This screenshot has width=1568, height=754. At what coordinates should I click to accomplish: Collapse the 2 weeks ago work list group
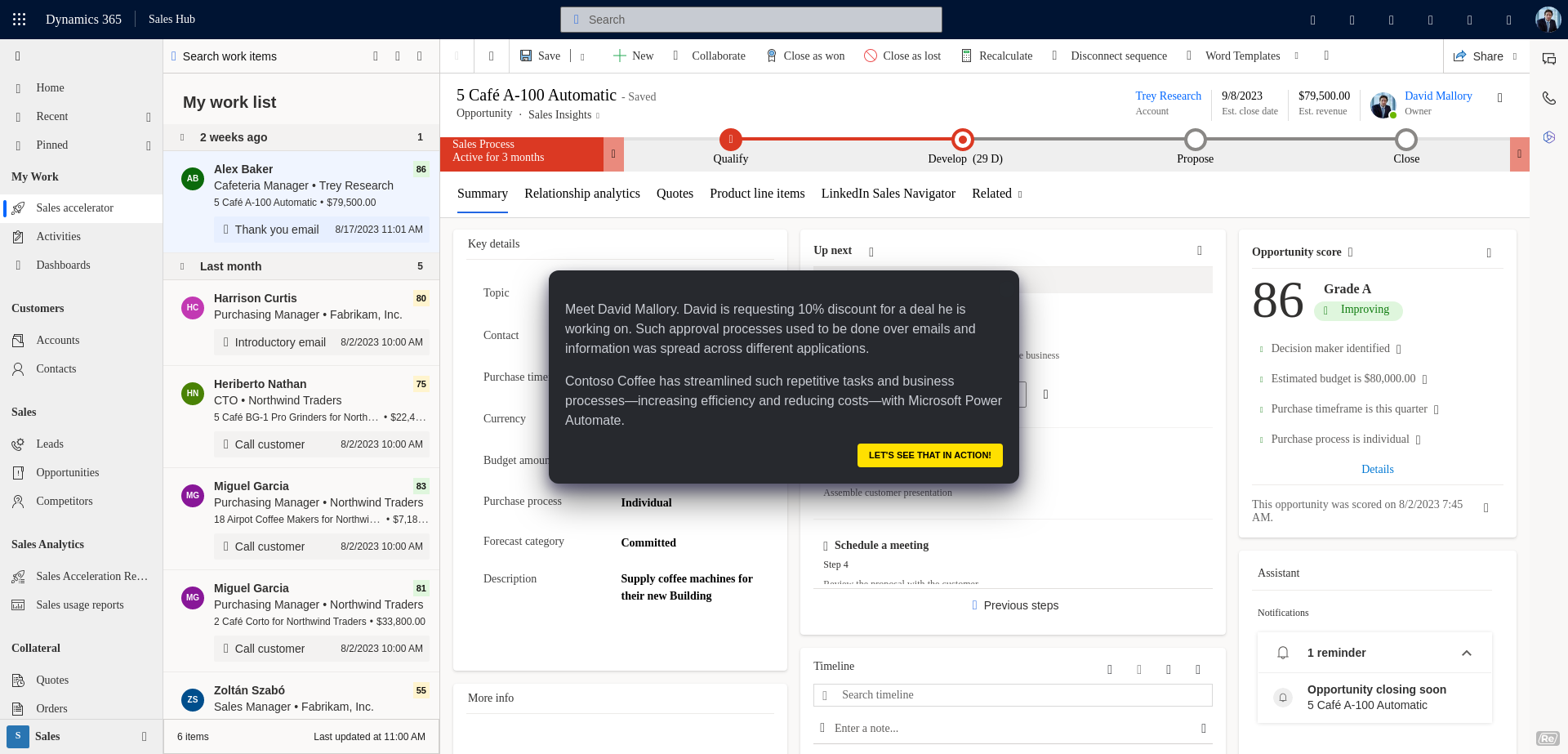[x=180, y=137]
